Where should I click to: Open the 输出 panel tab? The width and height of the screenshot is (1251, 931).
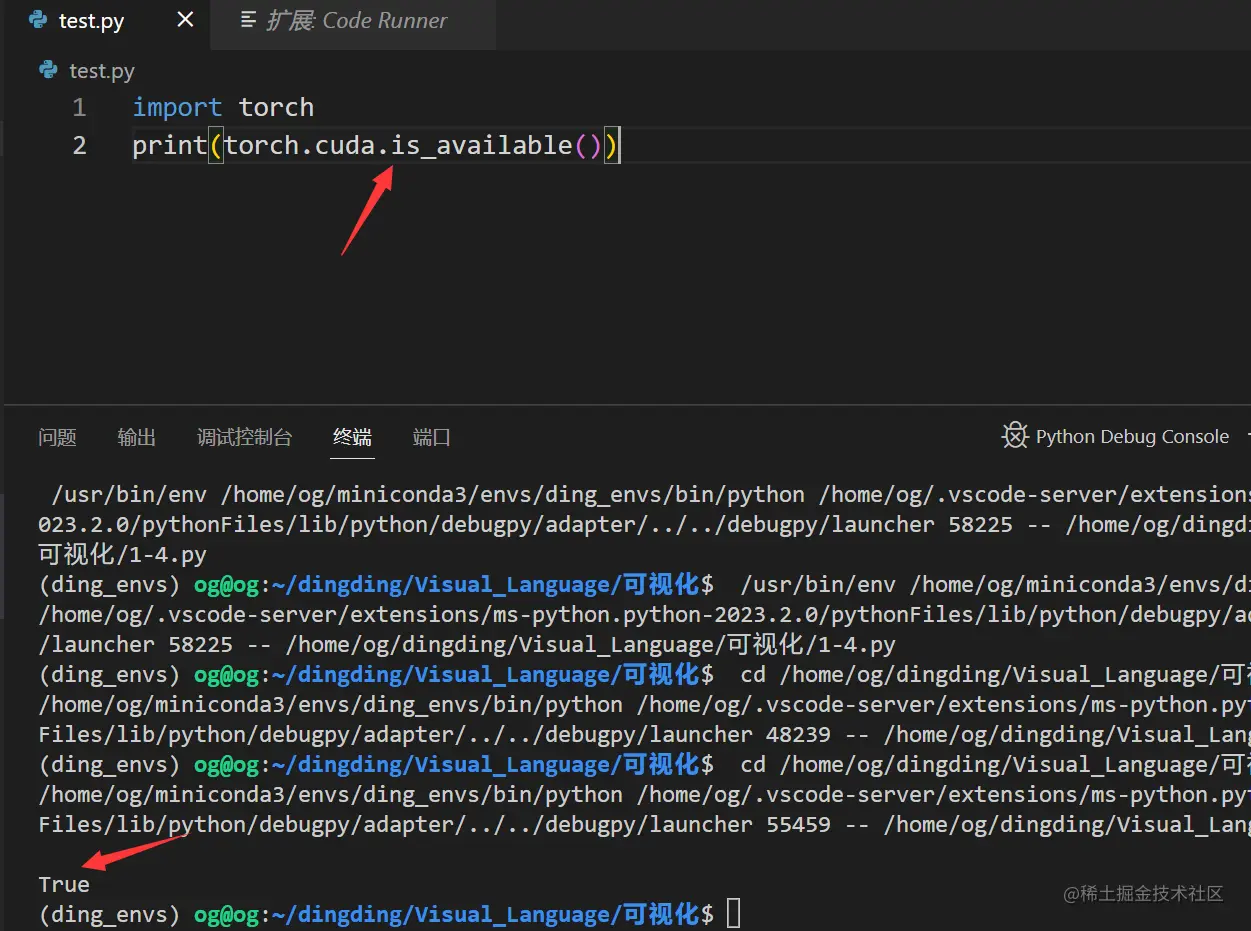(x=136, y=437)
